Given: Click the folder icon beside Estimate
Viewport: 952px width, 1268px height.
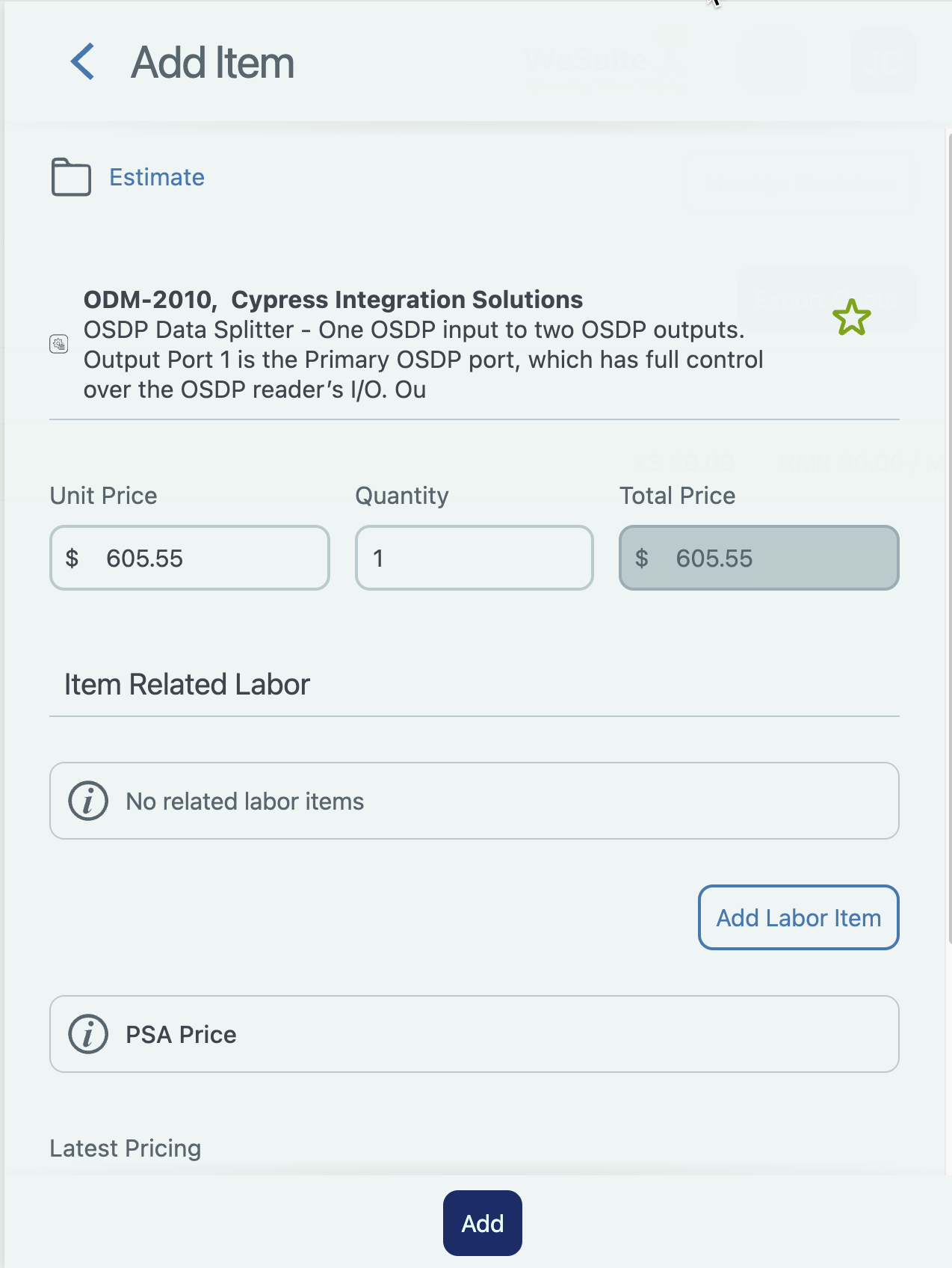Looking at the screenshot, I should (x=71, y=177).
